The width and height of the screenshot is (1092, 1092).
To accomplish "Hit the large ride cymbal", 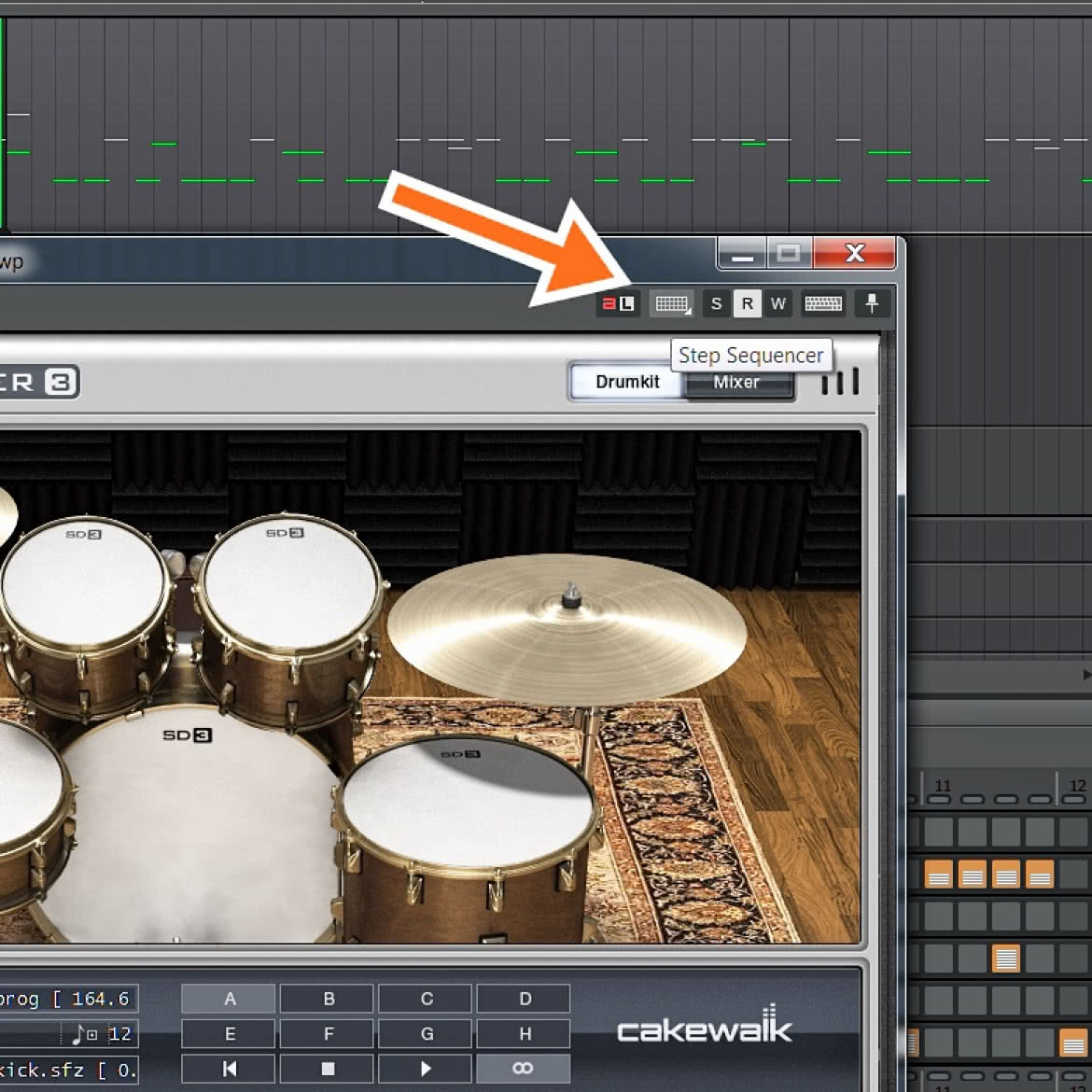I will coord(567,628).
